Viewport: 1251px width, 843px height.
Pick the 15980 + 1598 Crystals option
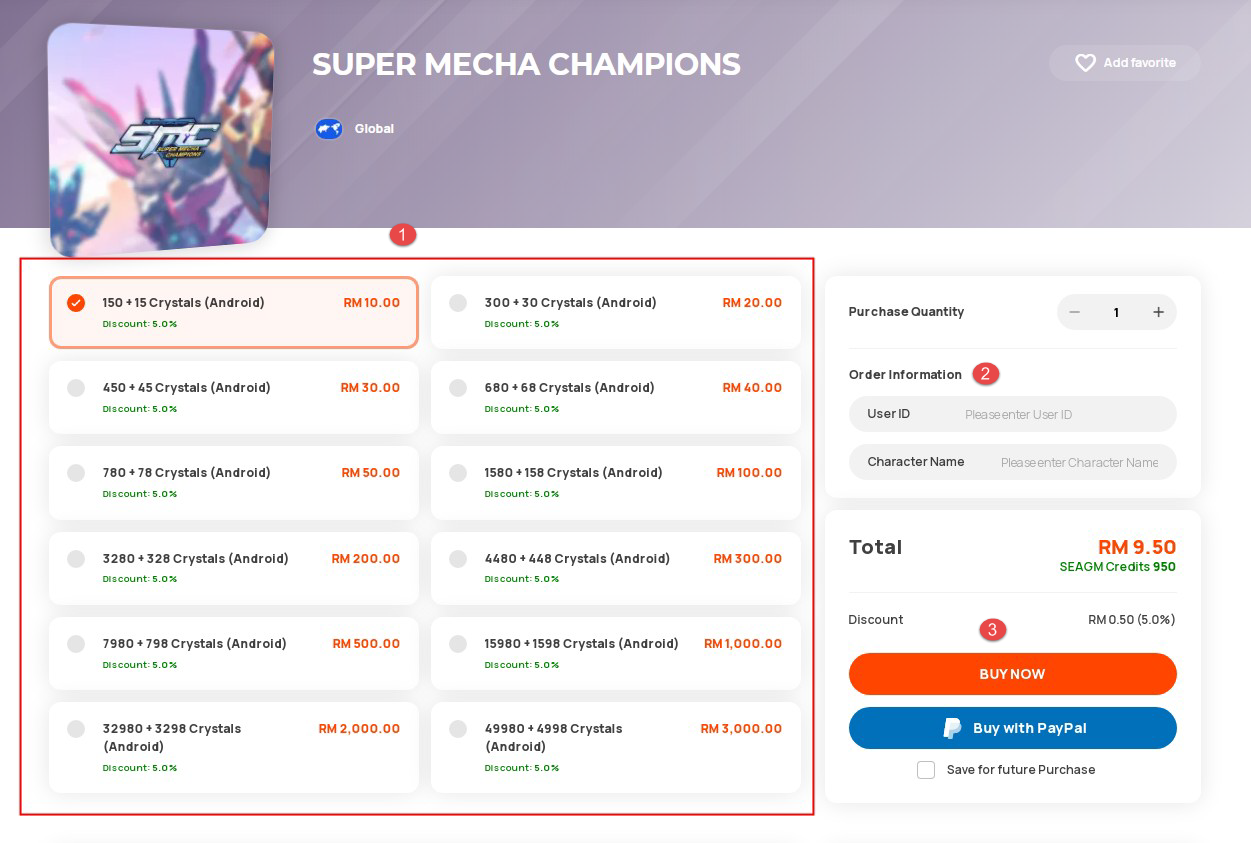tap(616, 654)
